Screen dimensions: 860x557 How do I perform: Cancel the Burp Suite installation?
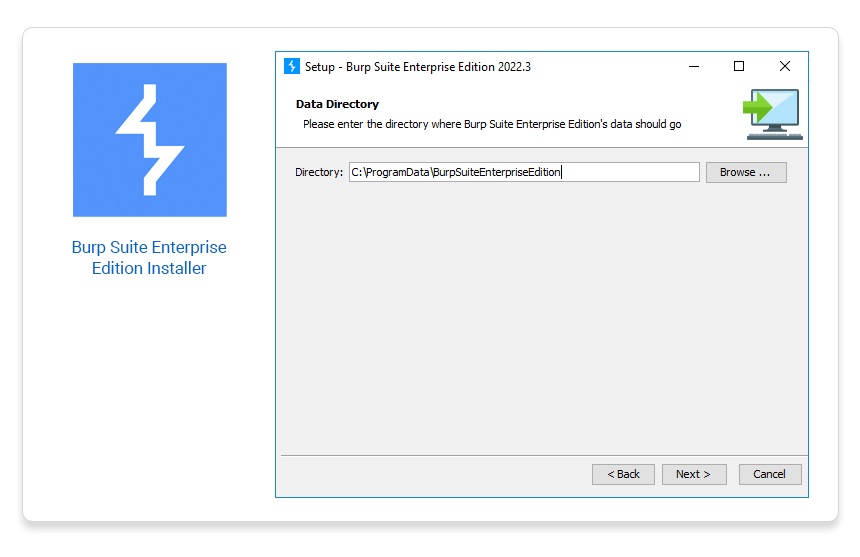770,474
